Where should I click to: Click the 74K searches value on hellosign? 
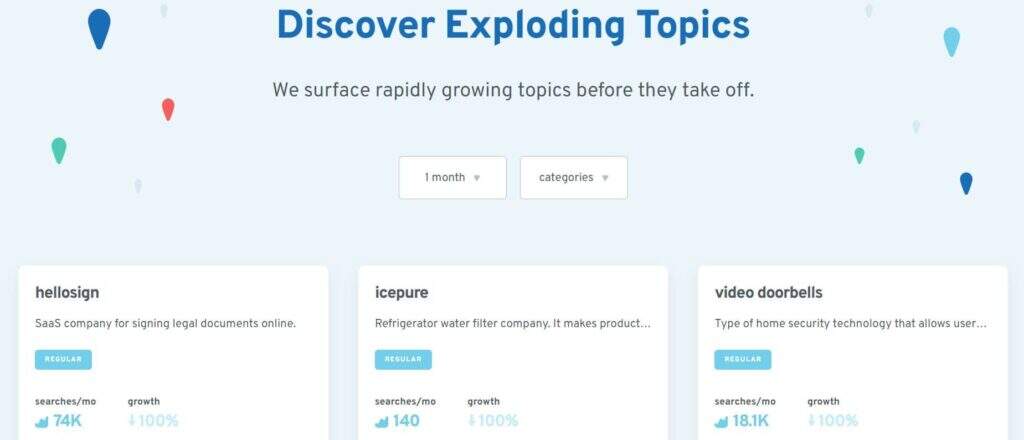(67, 421)
